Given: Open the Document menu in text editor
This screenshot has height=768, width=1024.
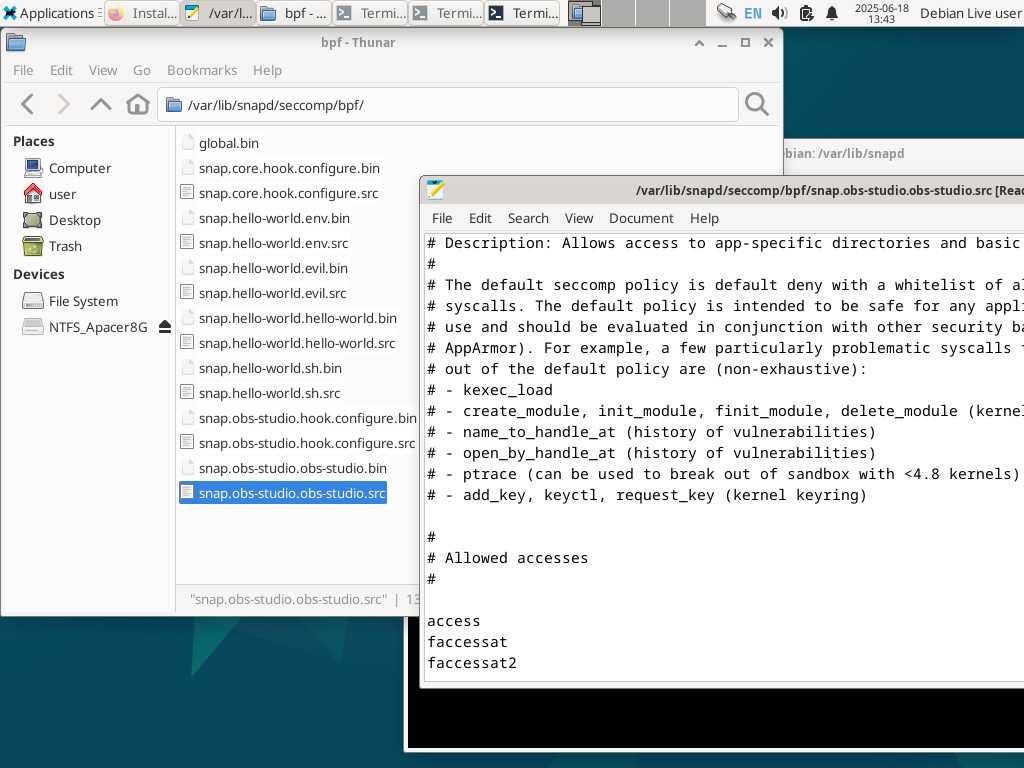Looking at the screenshot, I should (x=641, y=218).
